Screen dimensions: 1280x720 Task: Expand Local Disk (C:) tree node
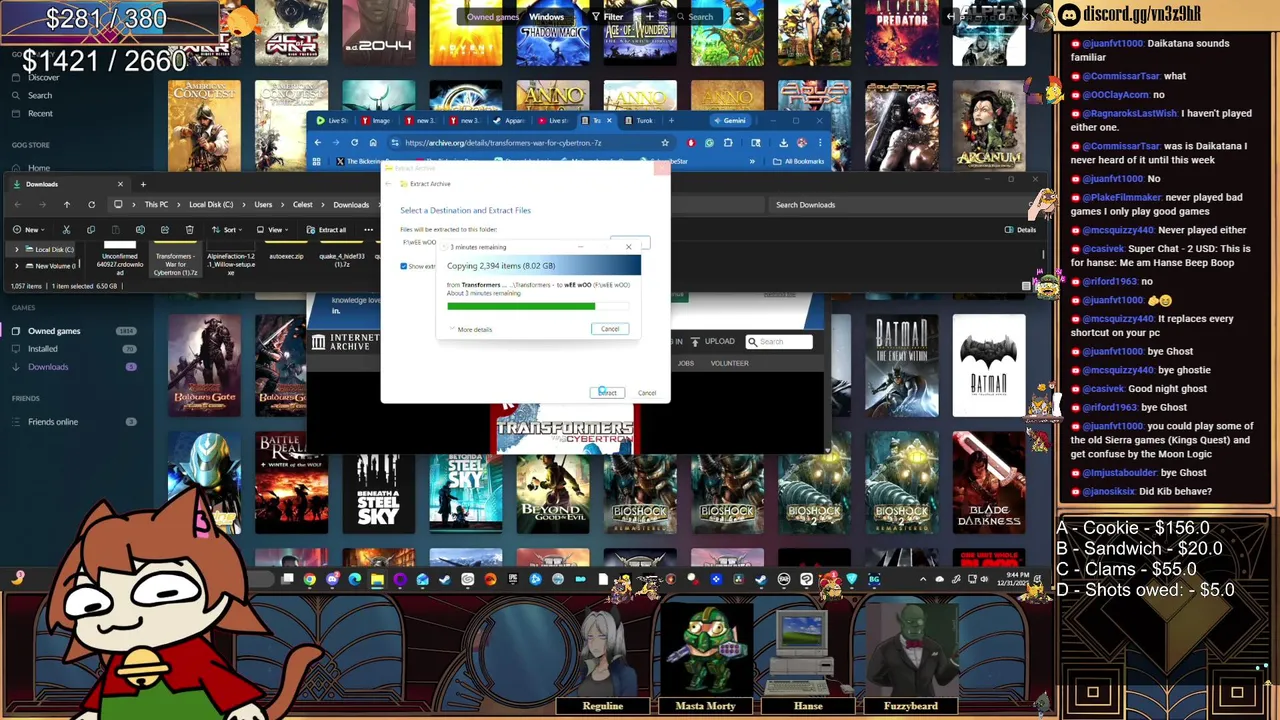tap(16, 250)
